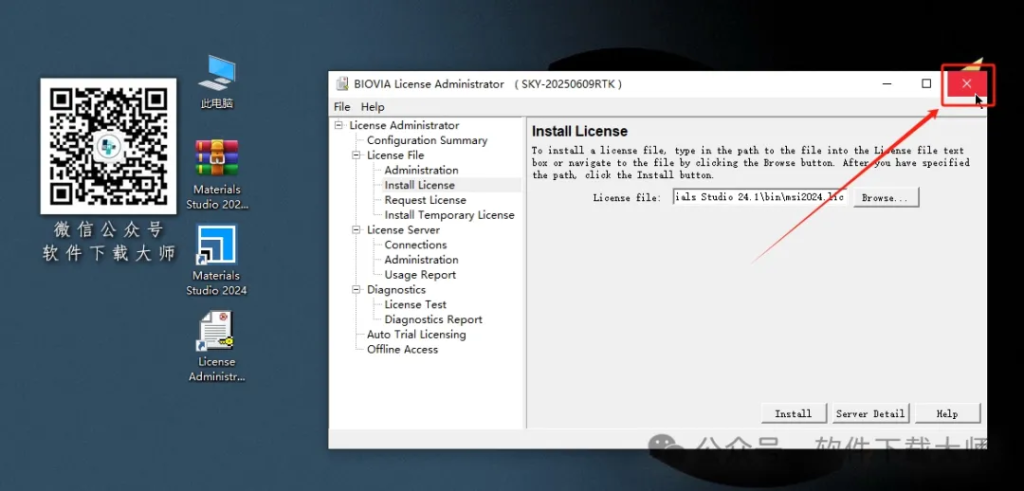Collapse the License File tree node
Viewport: 1024px width, 491px height.
[x=357, y=155]
